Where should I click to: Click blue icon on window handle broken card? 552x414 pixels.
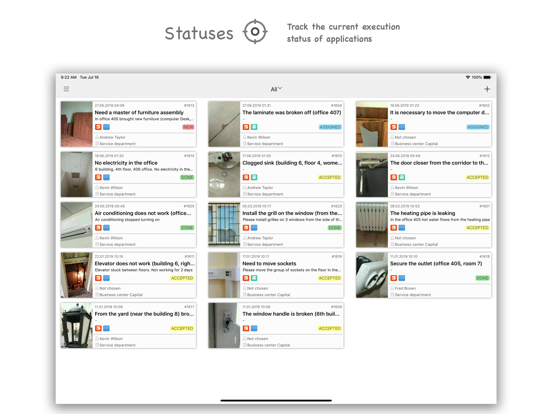(254, 328)
